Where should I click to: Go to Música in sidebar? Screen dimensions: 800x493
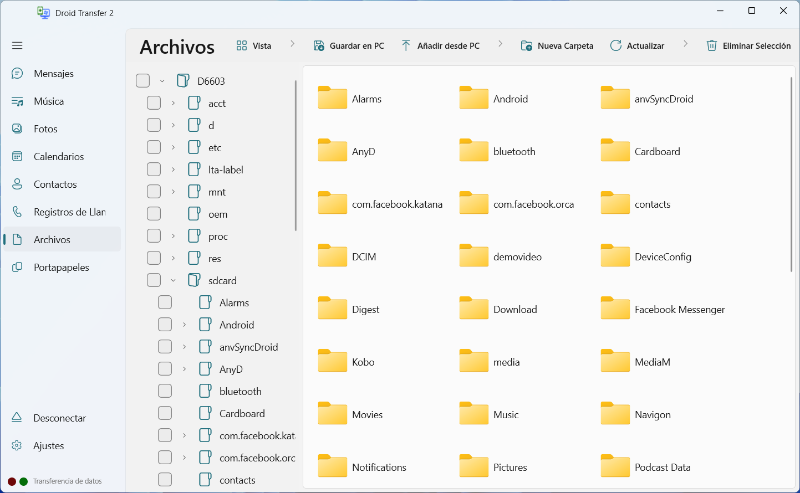click(62, 101)
